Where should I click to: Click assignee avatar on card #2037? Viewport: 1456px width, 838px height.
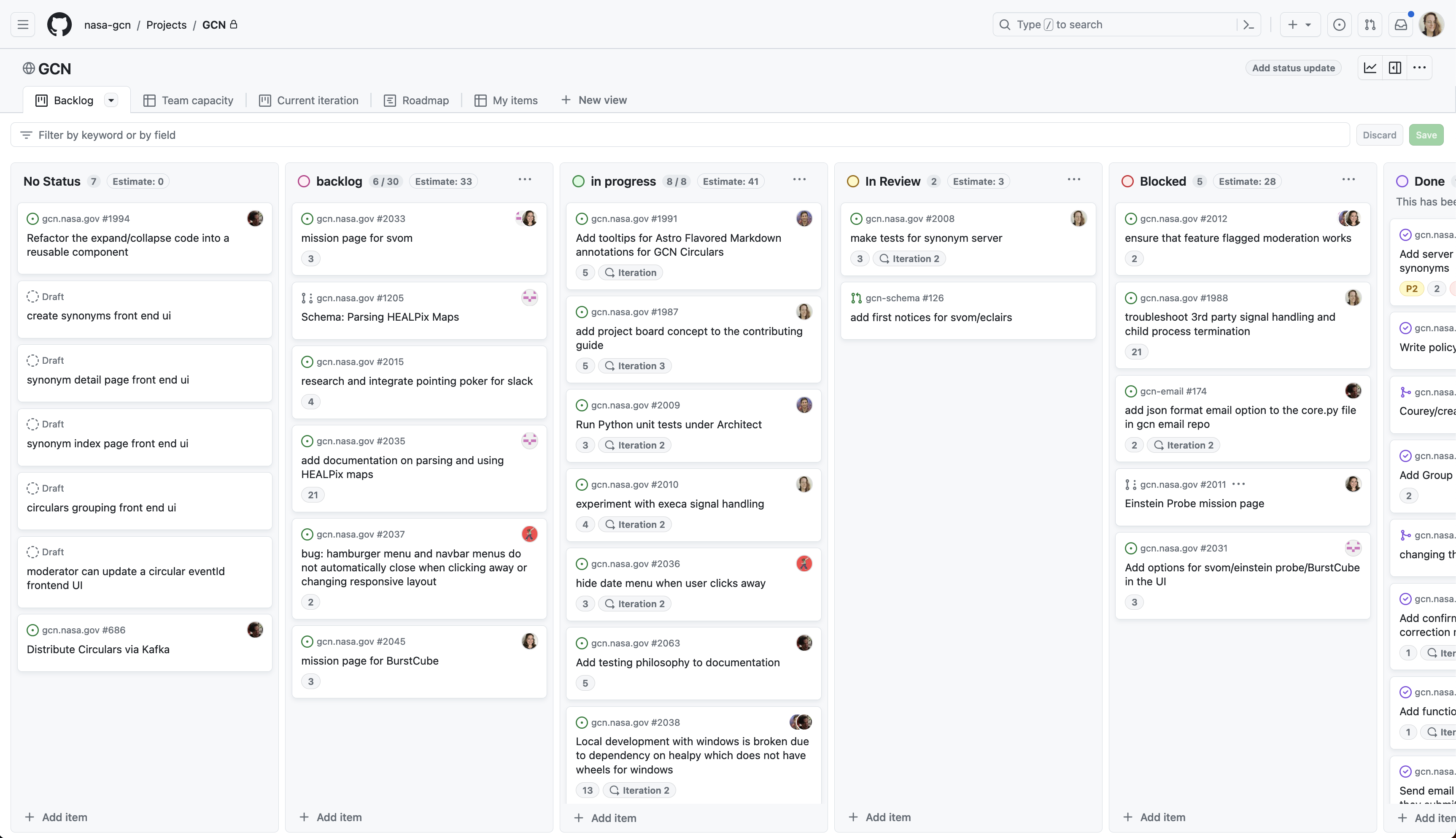coord(529,534)
